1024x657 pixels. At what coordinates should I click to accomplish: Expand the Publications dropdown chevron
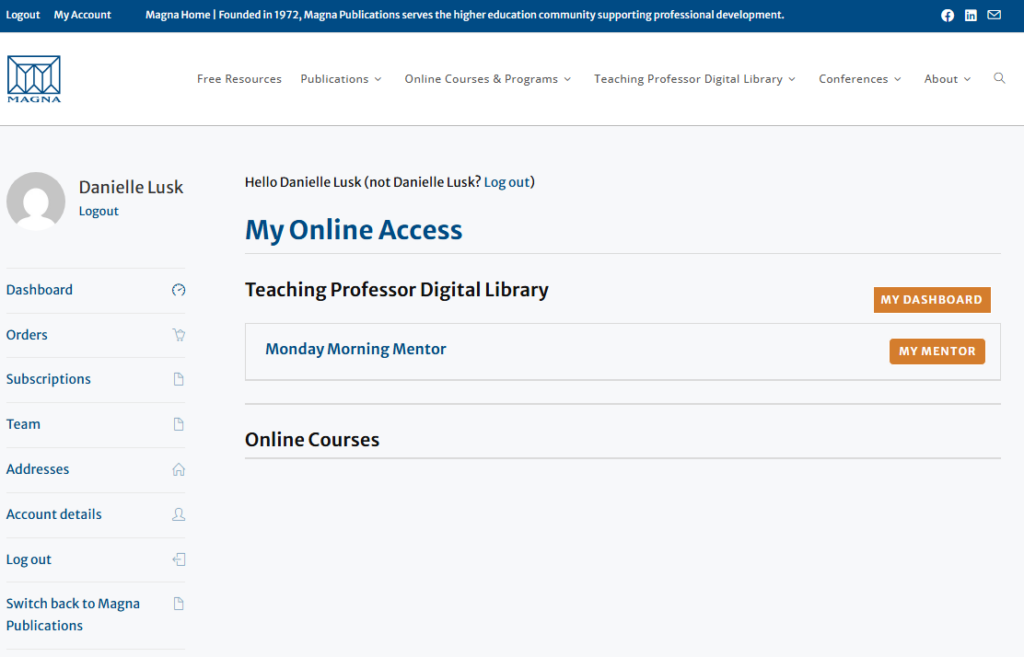377,79
